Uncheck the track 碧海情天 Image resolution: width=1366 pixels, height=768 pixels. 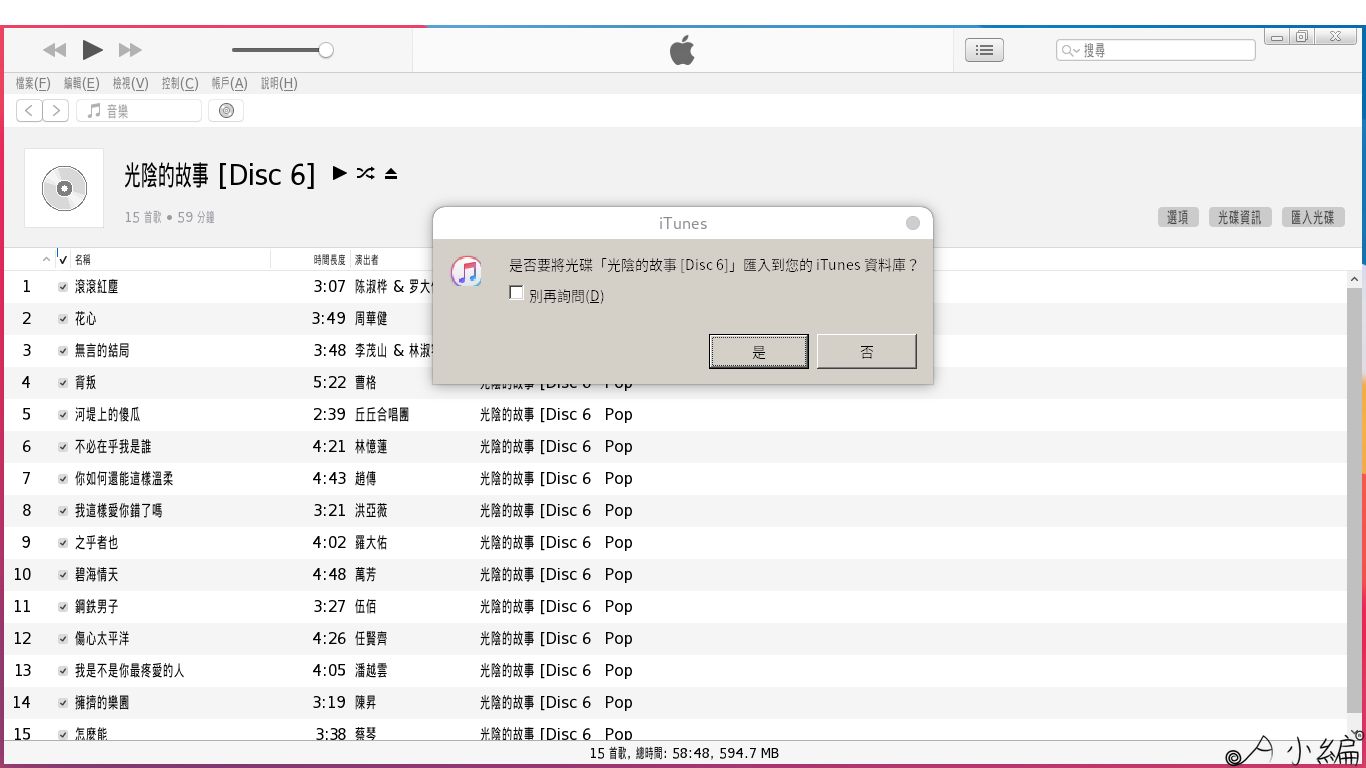tap(63, 575)
